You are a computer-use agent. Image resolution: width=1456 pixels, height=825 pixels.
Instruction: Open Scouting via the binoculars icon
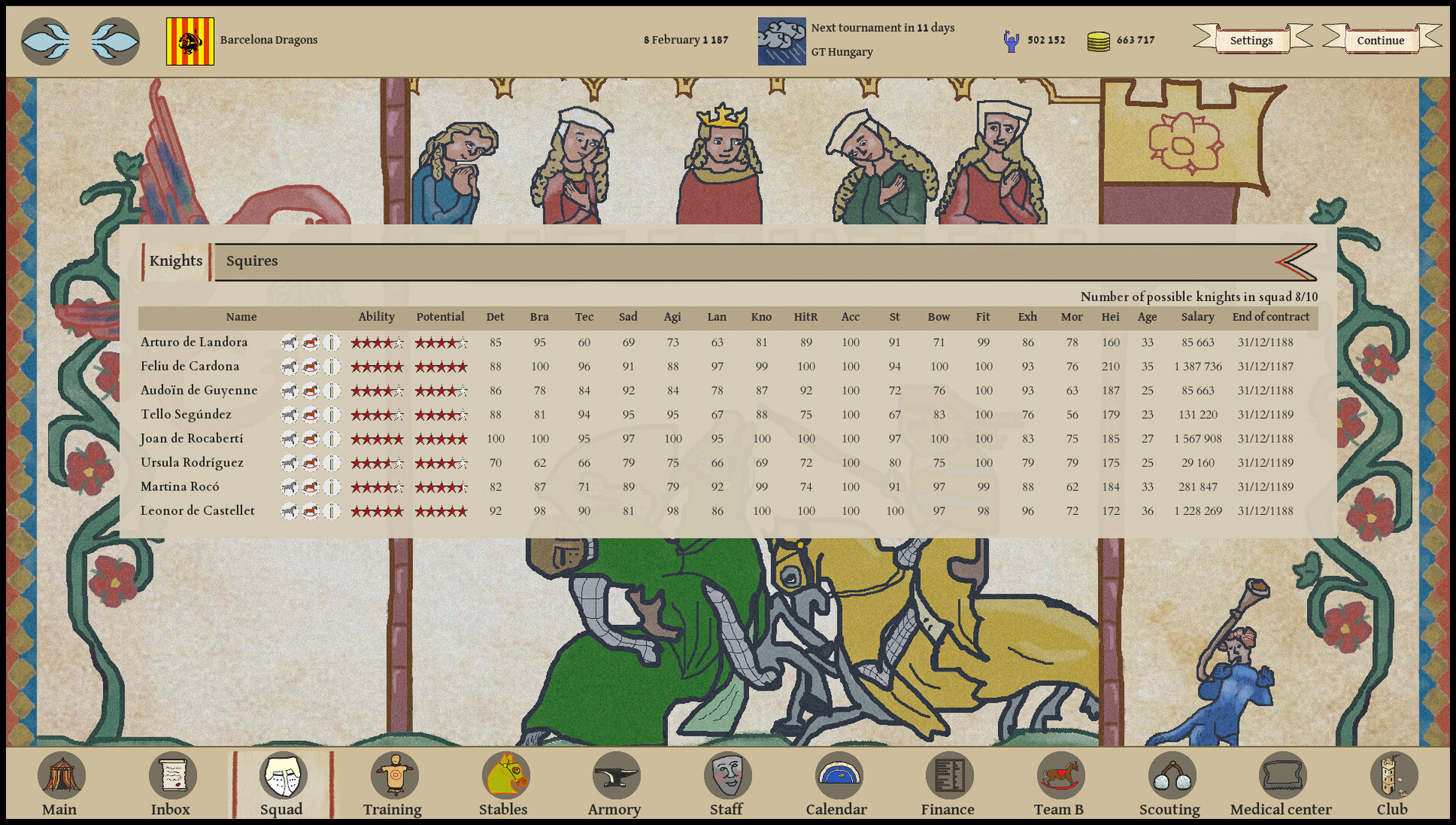(1170, 775)
